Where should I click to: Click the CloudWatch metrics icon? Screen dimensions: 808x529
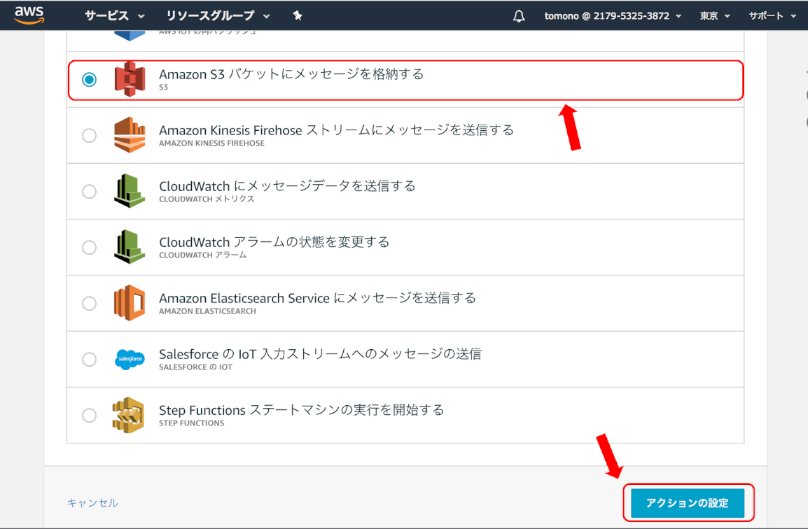(129, 191)
